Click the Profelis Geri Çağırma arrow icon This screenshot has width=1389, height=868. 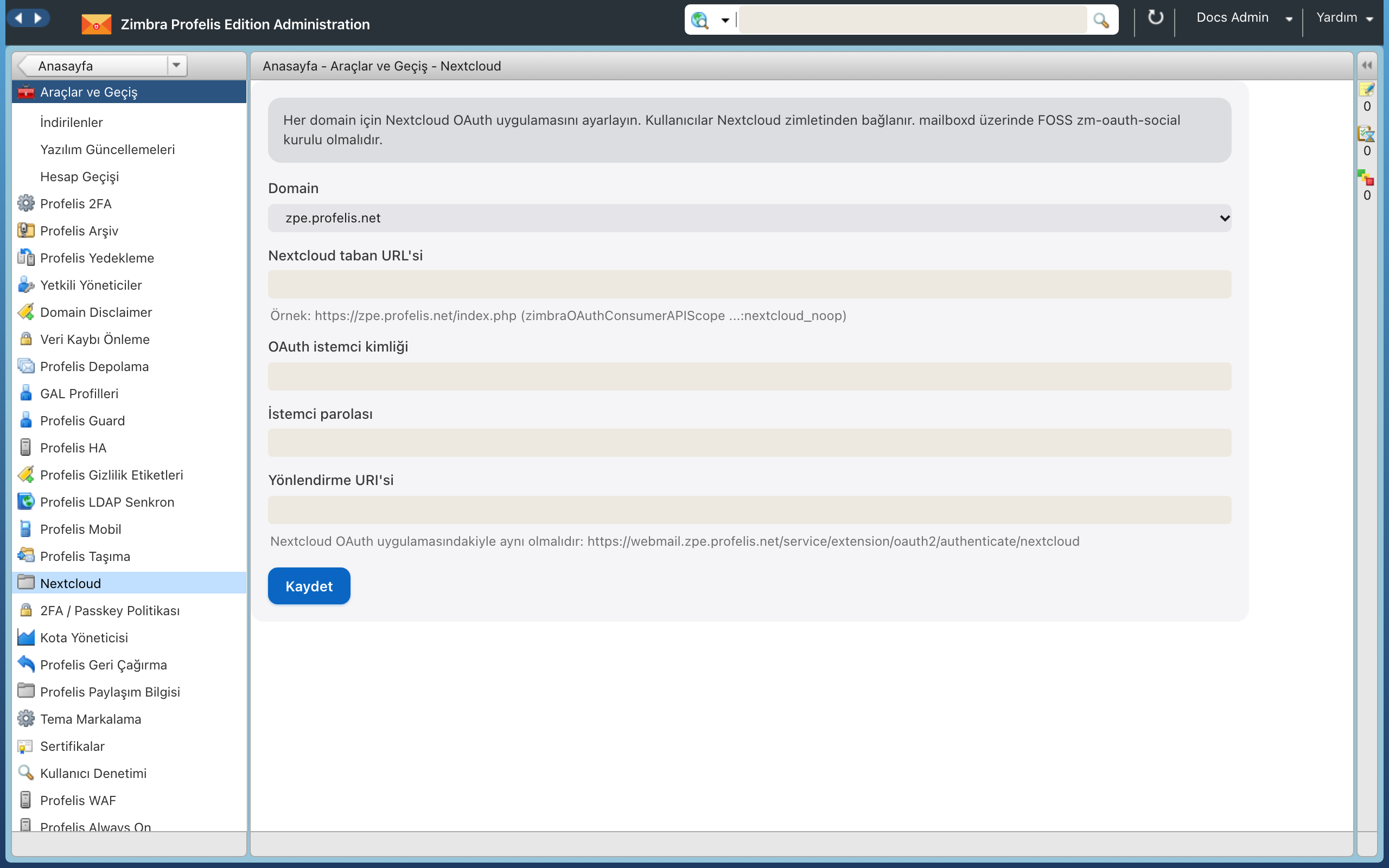(x=26, y=664)
